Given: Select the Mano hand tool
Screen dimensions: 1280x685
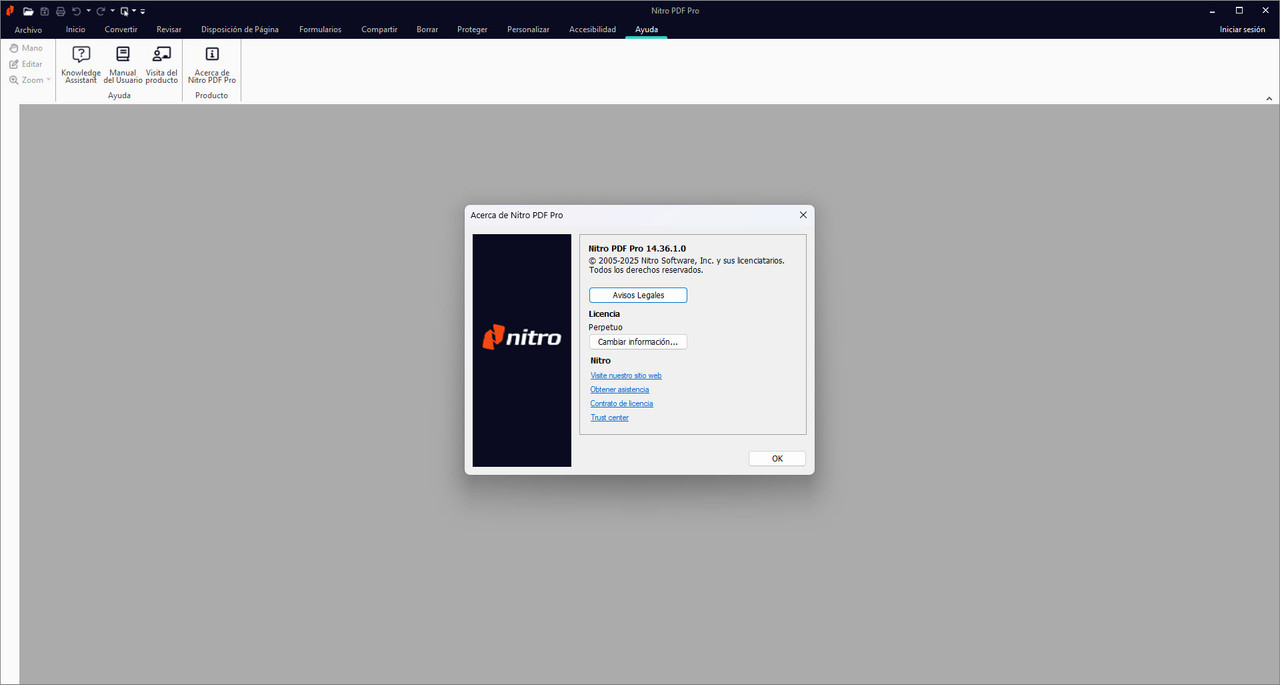Looking at the screenshot, I should pos(26,48).
